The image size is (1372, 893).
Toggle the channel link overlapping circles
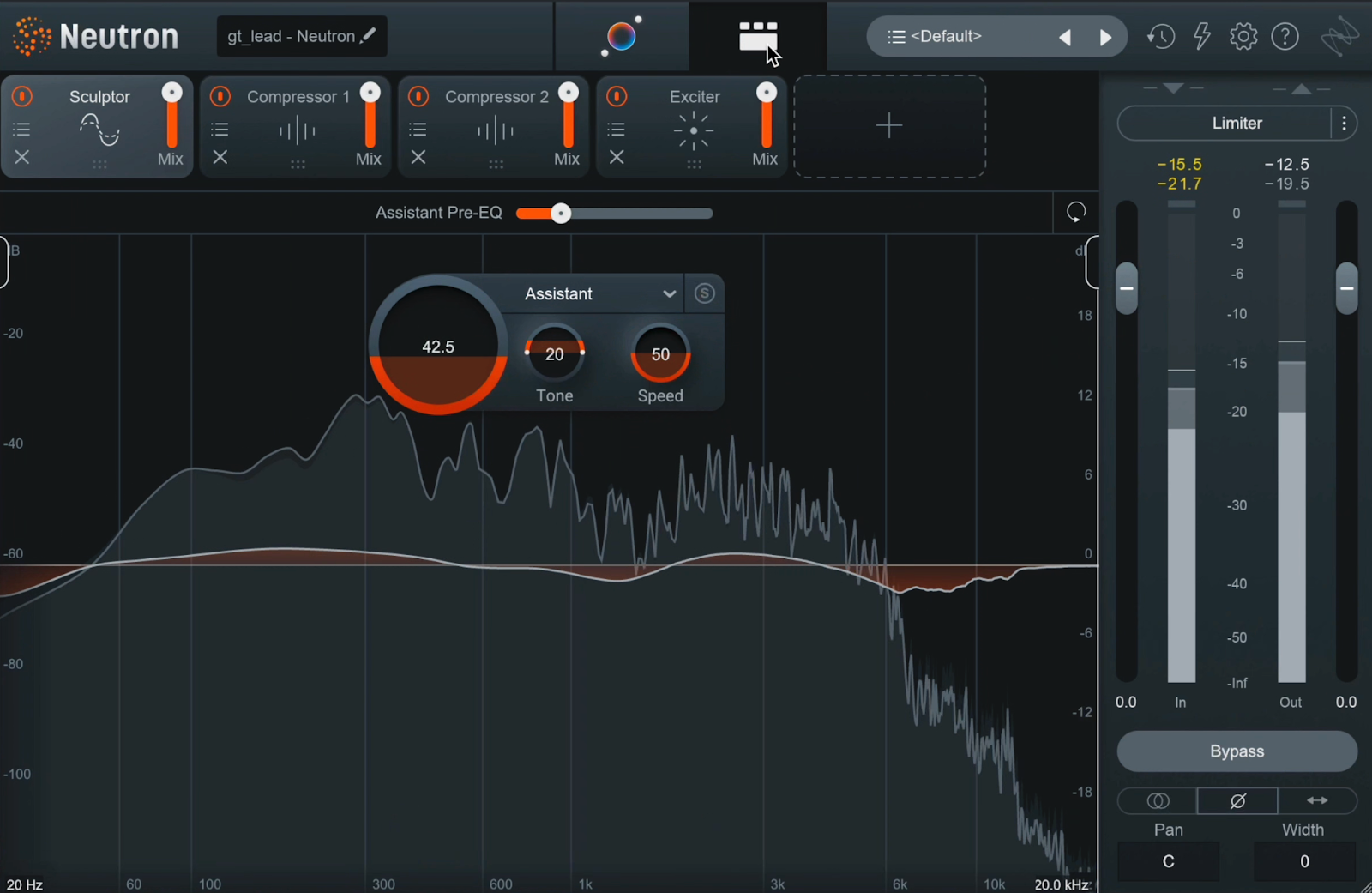point(1158,800)
